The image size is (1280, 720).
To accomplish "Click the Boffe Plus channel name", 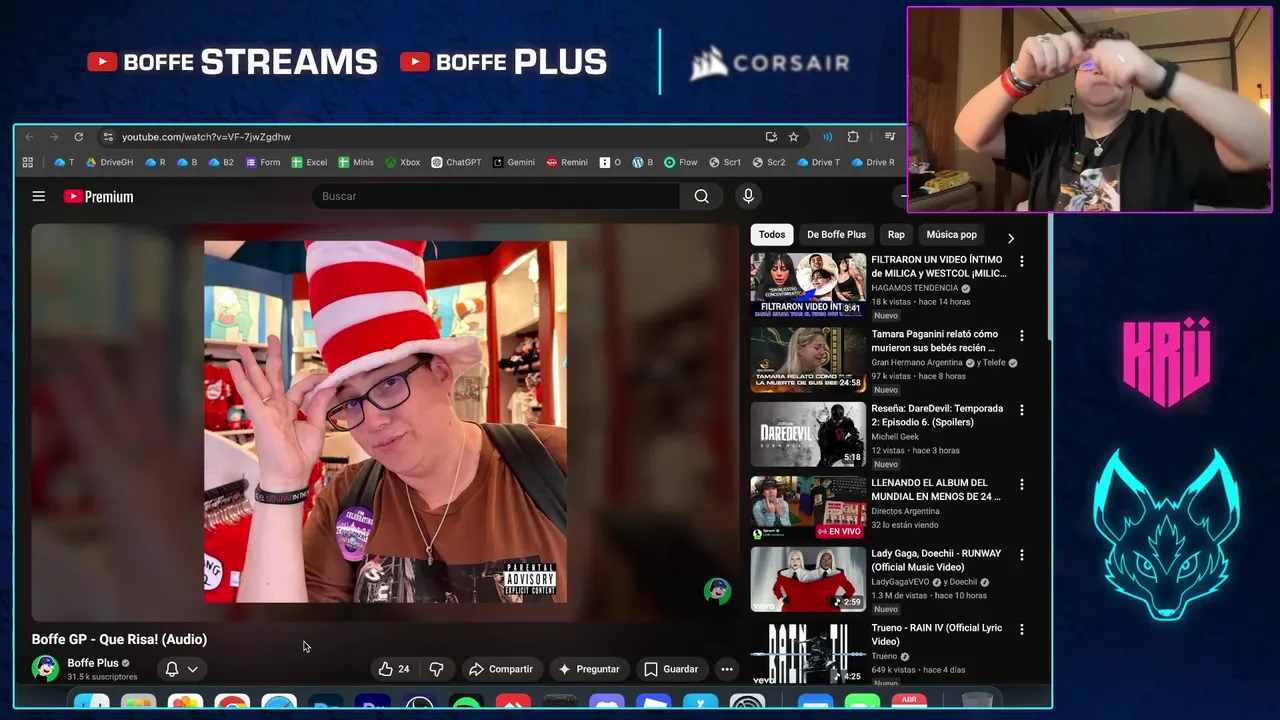I will pos(93,663).
